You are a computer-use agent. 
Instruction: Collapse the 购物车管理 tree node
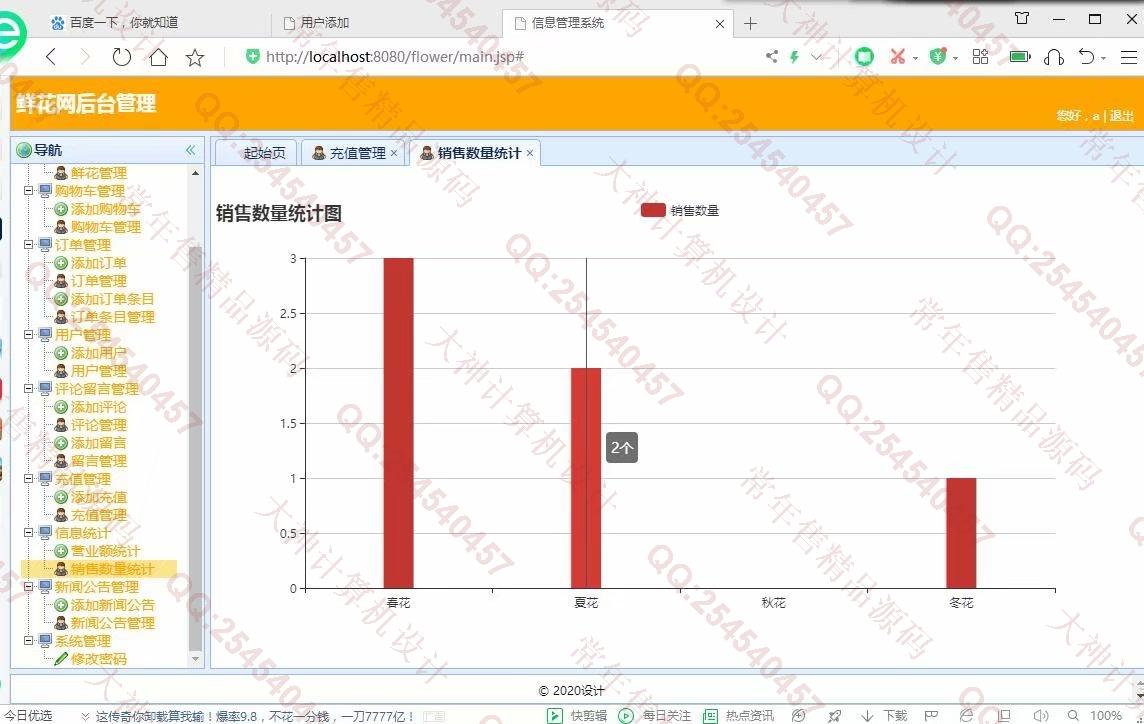pos(28,191)
